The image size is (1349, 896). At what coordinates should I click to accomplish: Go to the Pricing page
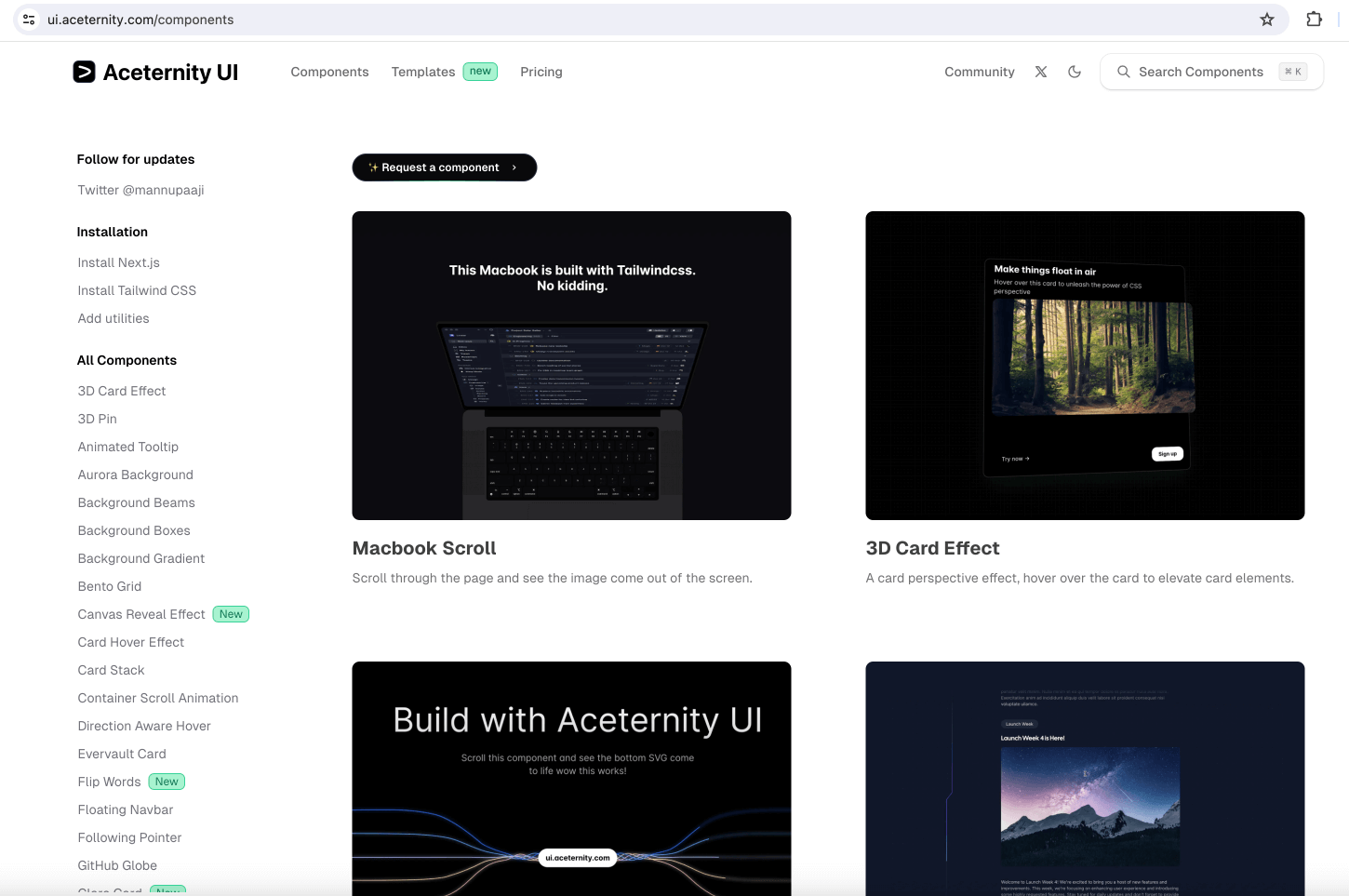[541, 72]
